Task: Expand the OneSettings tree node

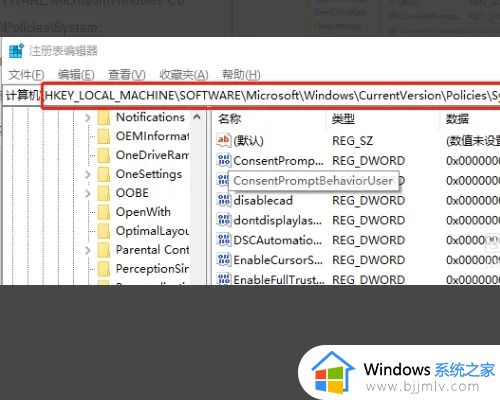Action: click(88, 174)
